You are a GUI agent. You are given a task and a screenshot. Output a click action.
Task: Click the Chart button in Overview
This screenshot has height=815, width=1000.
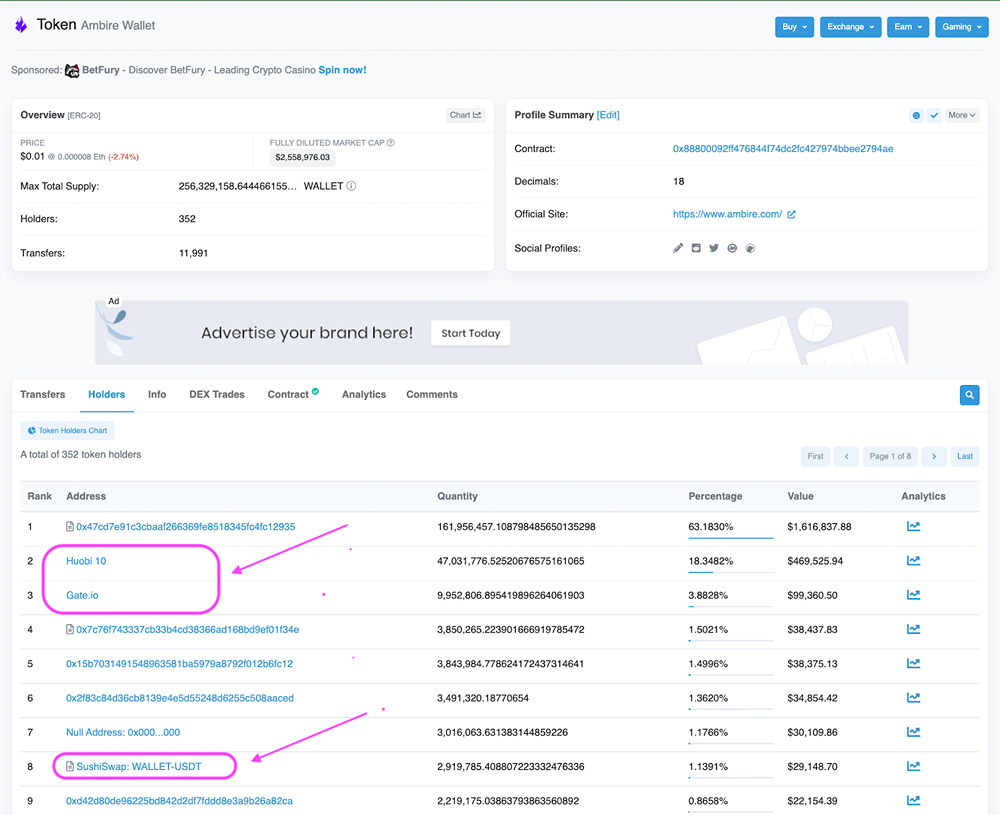[466, 115]
